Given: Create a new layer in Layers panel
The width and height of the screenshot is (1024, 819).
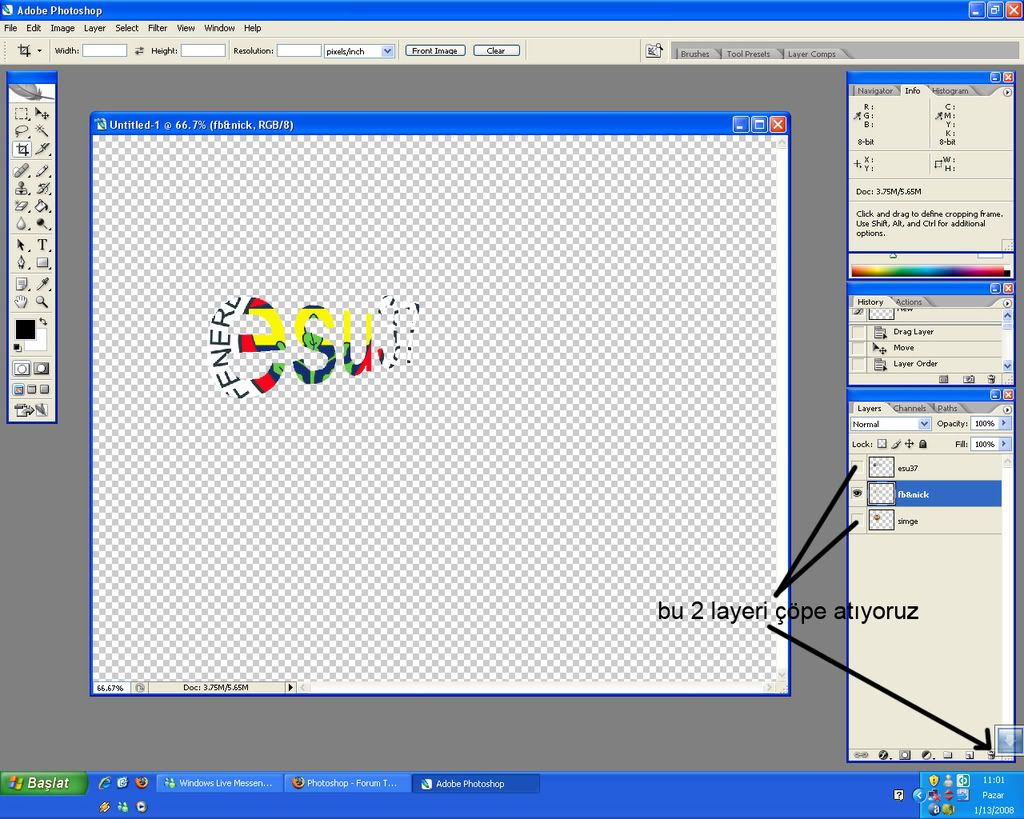Looking at the screenshot, I should coord(970,755).
